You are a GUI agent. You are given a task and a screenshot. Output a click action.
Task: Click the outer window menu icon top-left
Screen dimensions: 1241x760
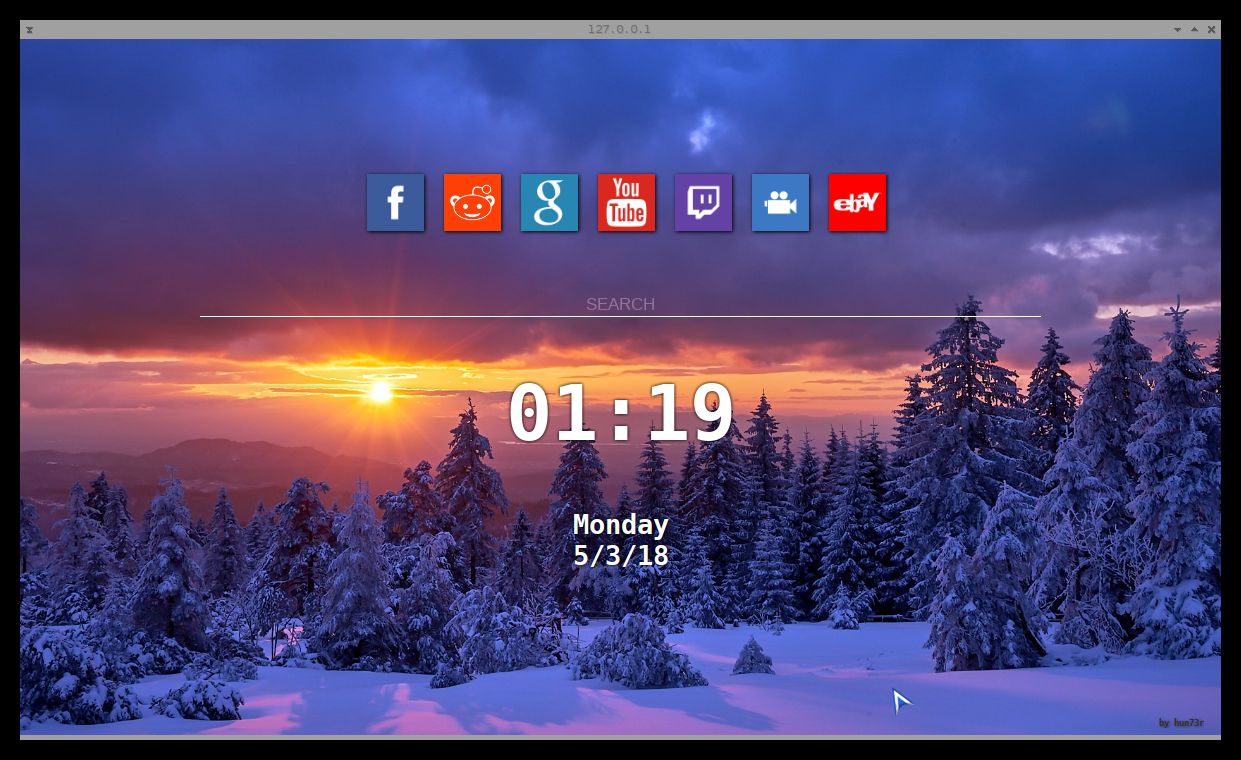coord(27,29)
